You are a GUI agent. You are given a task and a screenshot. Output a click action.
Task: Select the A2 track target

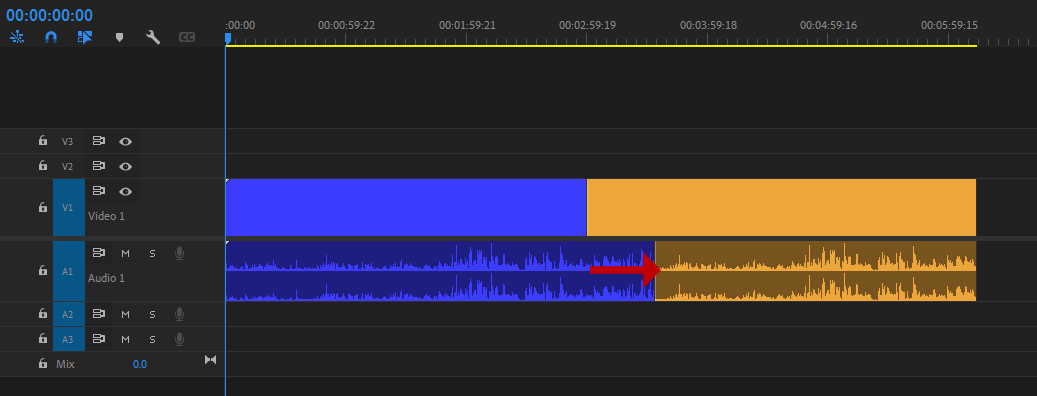(69, 314)
